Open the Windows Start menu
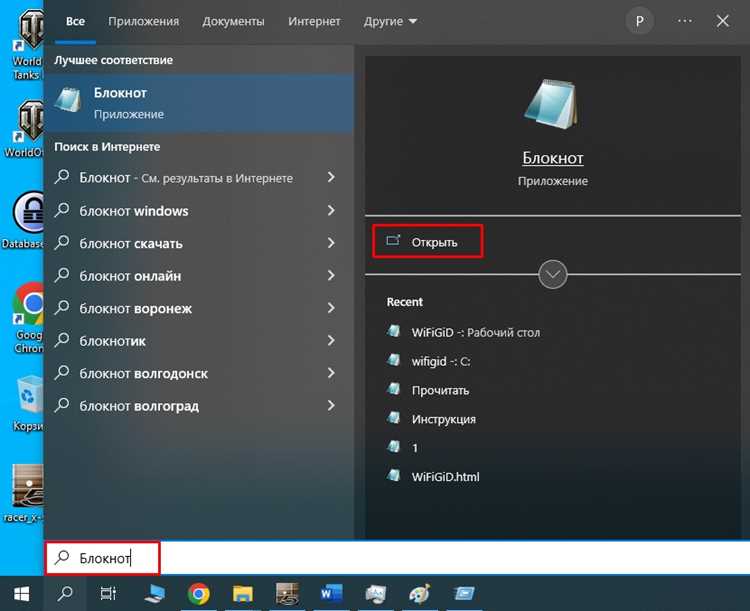 22,594
